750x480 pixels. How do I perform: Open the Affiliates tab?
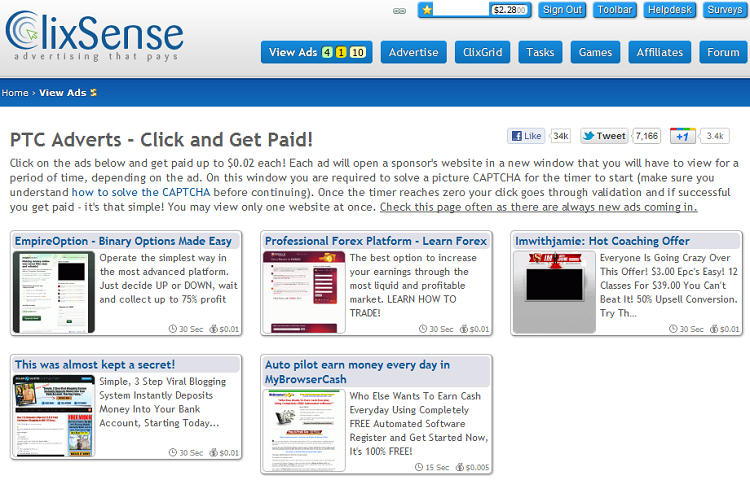(660, 52)
